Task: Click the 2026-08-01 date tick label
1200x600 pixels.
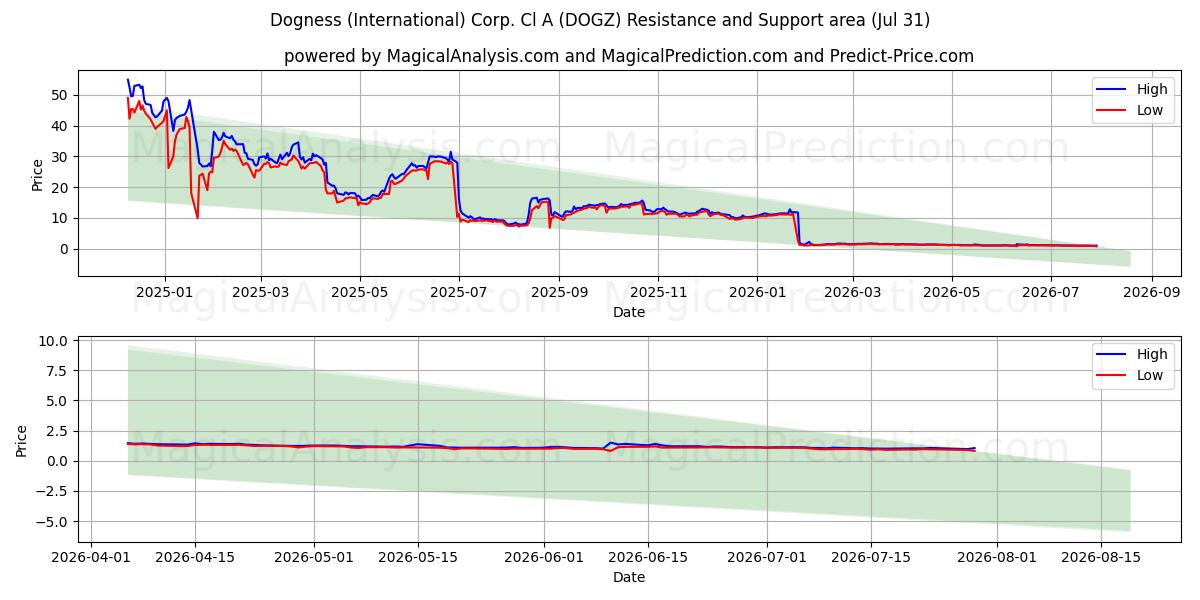Action: coord(998,557)
